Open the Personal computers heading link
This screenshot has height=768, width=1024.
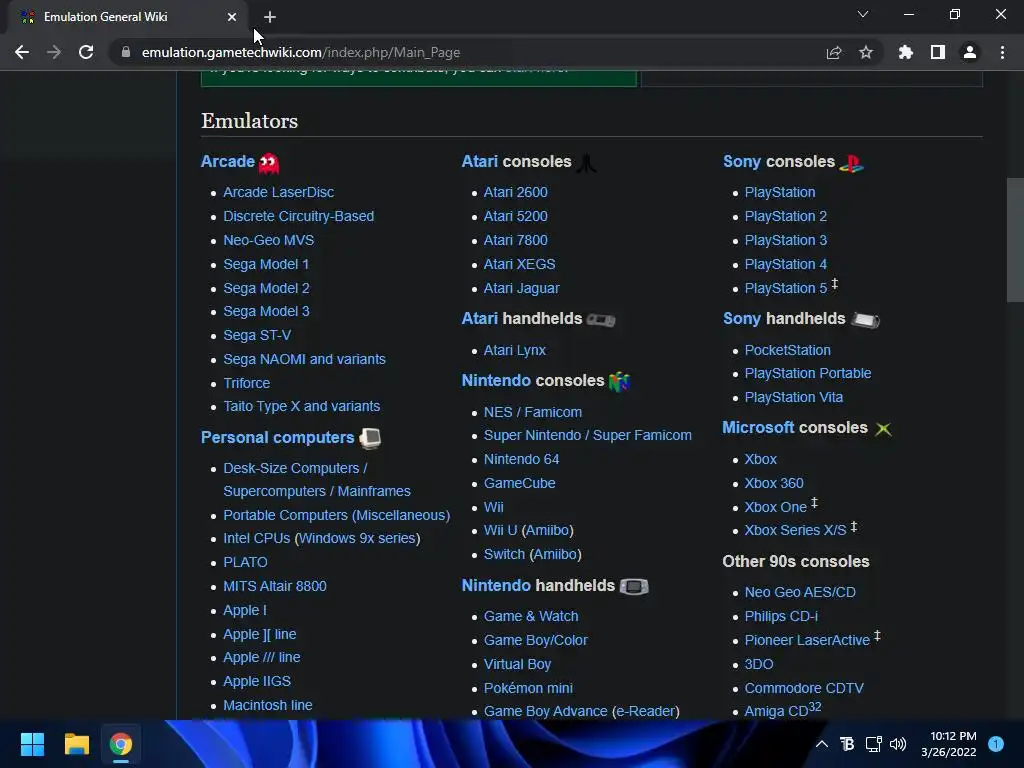[x=278, y=438]
